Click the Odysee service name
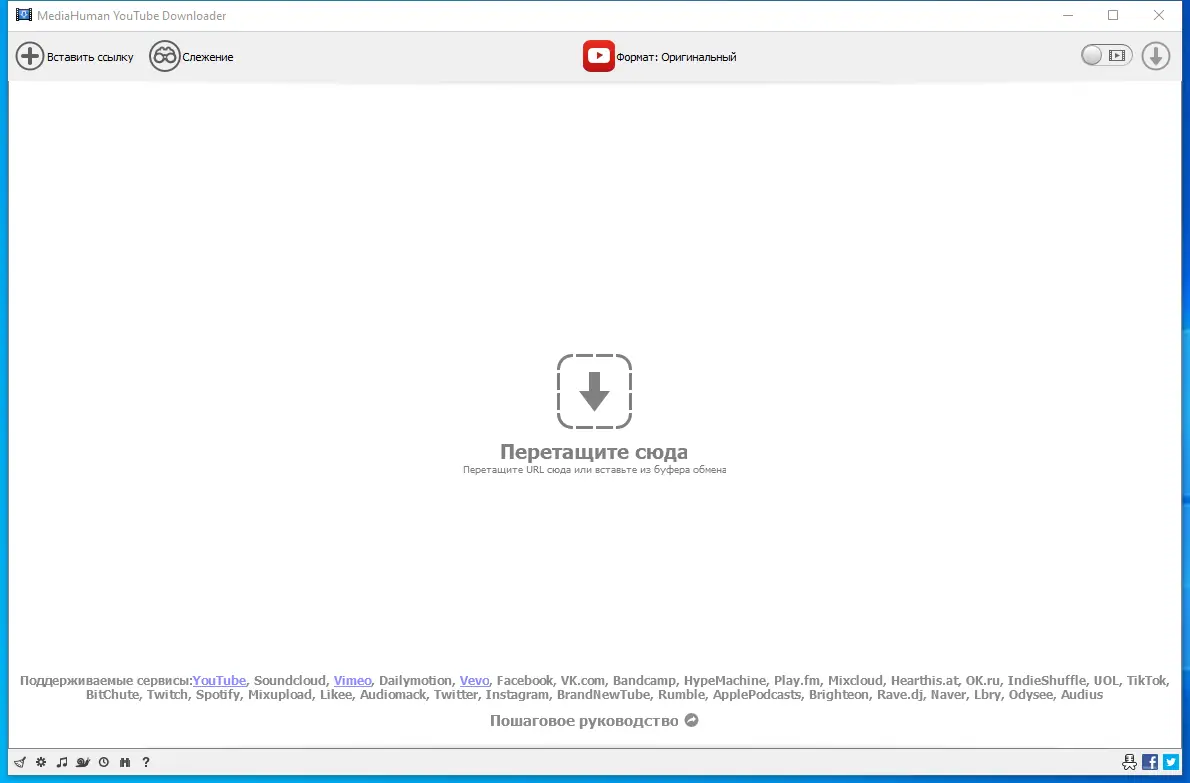Image resolution: width=1190 pixels, height=783 pixels. click(1031, 695)
